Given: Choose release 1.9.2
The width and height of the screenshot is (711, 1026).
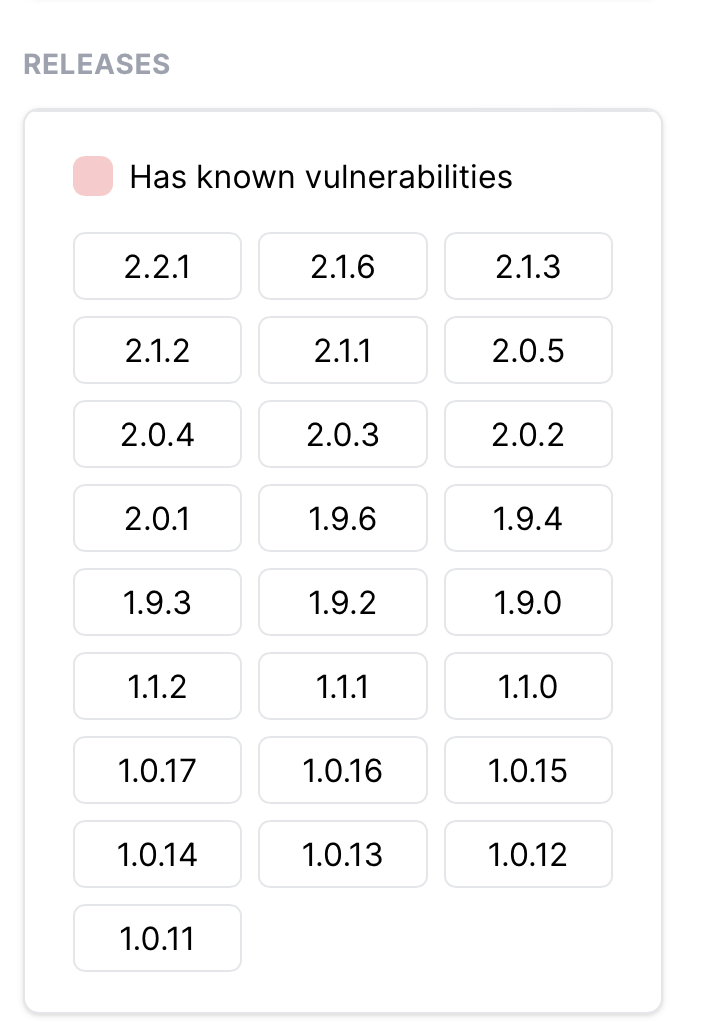Looking at the screenshot, I should [x=343, y=603].
